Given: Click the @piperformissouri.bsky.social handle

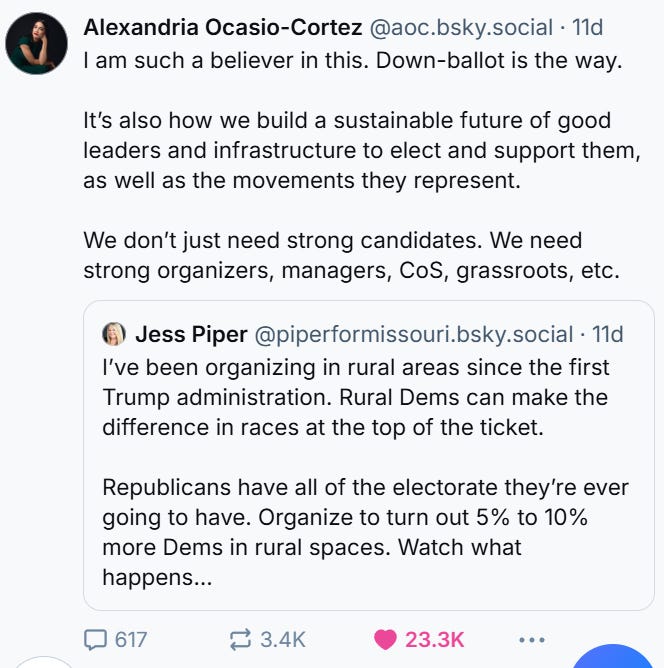Looking at the screenshot, I should click(414, 333).
